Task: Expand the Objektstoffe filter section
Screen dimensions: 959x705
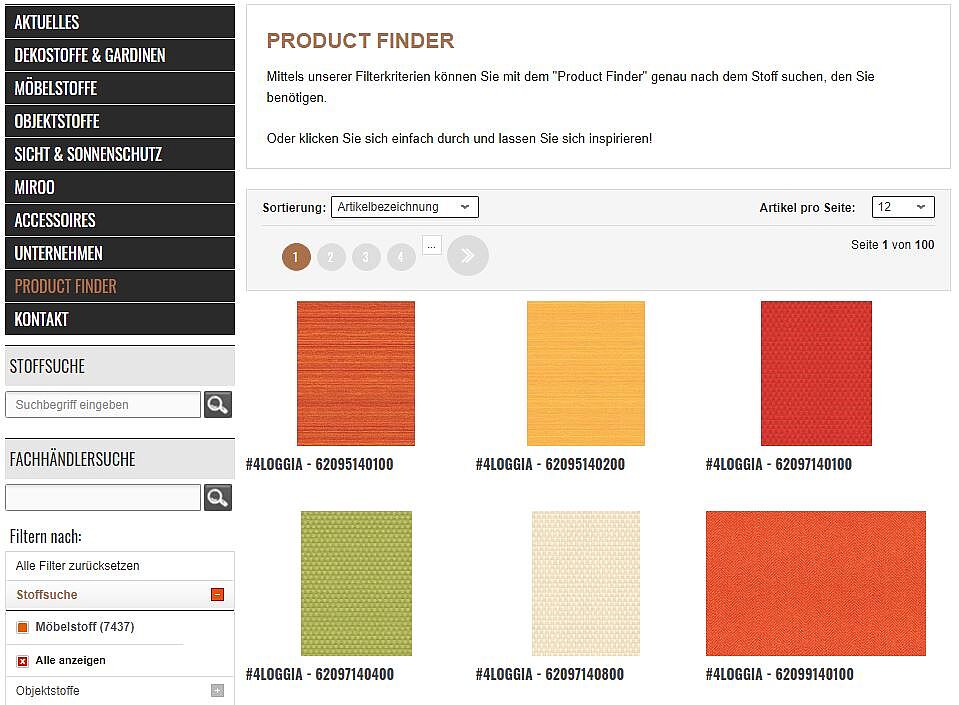Action: click(217, 691)
